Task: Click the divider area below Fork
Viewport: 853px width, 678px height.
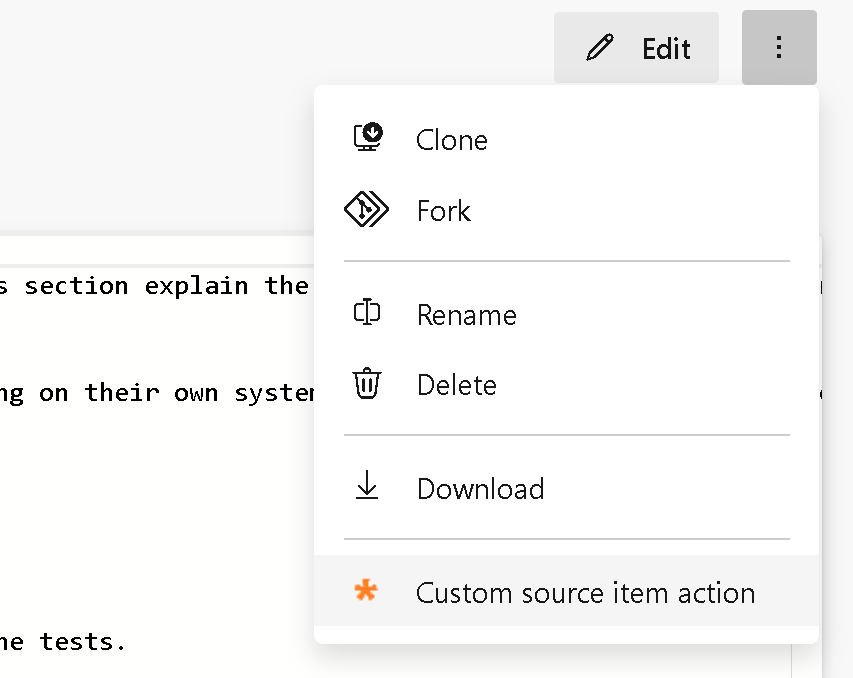Action: (x=565, y=259)
